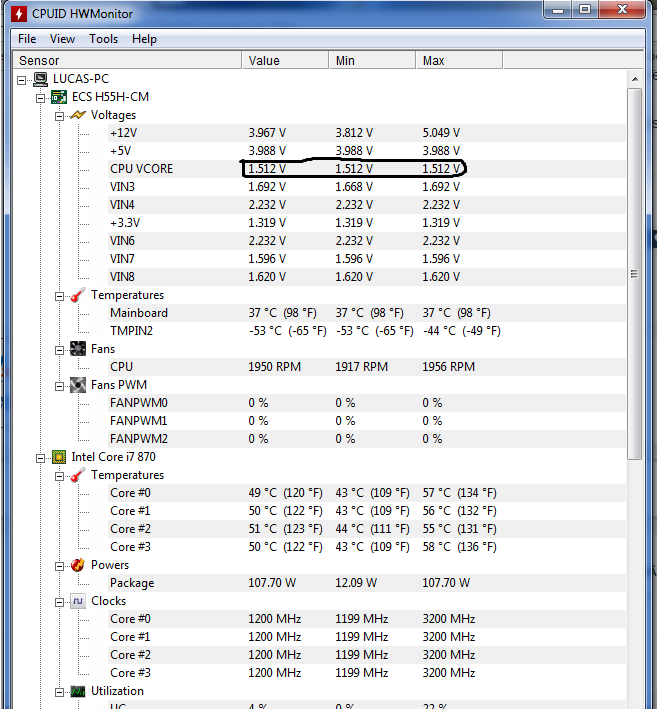This screenshot has width=661, height=713.
Task: Collapse the ECS H55H-CM node
Action: pos(40,99)
